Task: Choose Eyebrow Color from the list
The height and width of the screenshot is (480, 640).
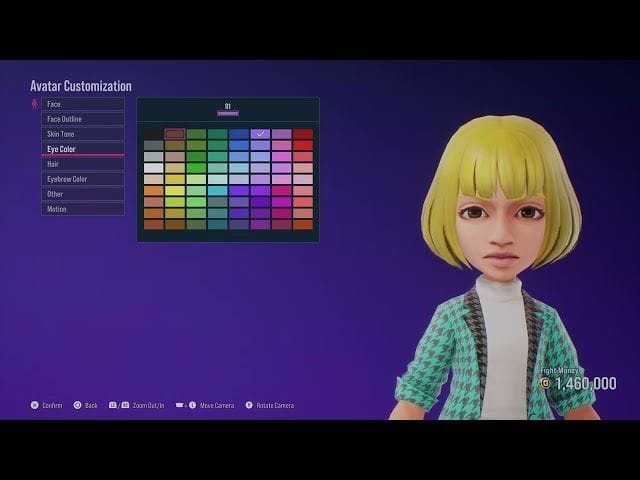Action: tap(83, 179)
